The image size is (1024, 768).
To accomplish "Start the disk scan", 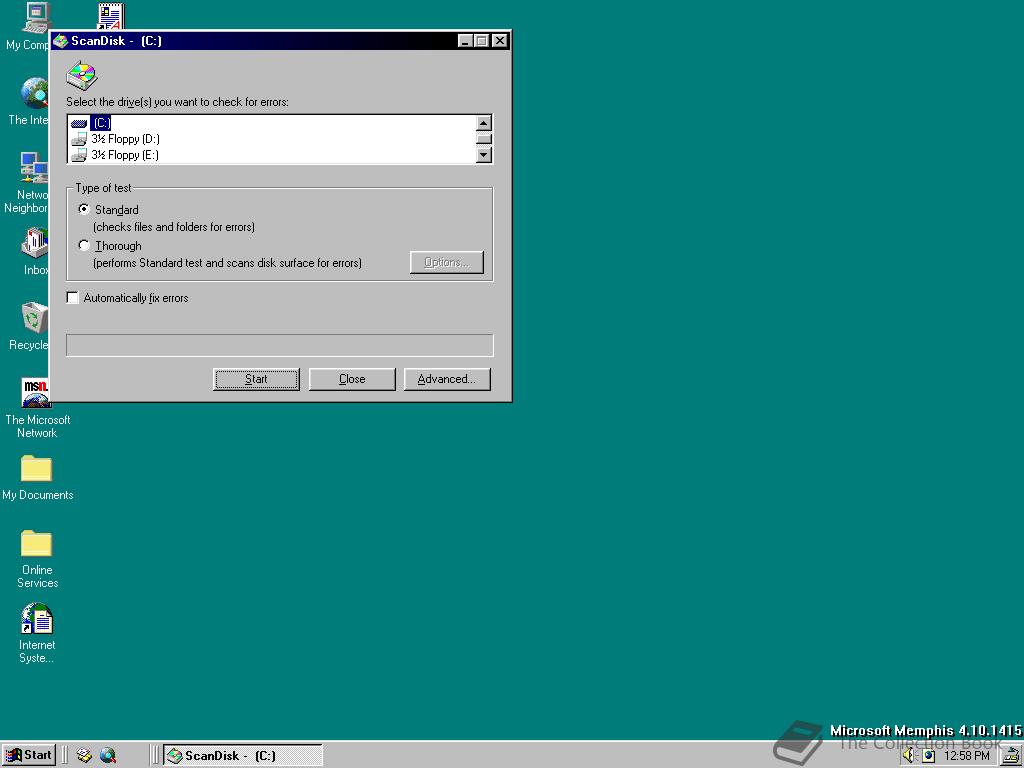I will [x=256, y=379].
